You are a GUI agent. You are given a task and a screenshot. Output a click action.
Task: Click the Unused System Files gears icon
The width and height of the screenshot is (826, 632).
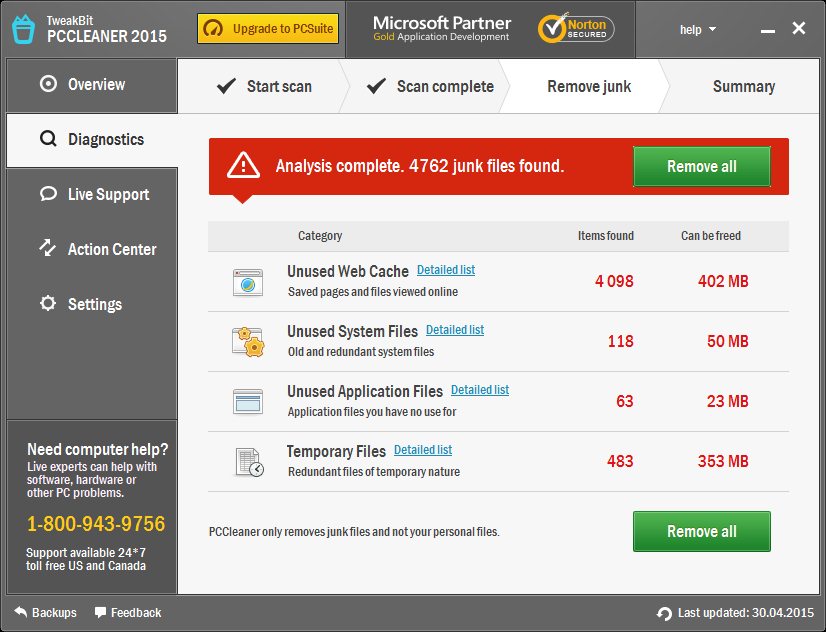coord(248,342)
